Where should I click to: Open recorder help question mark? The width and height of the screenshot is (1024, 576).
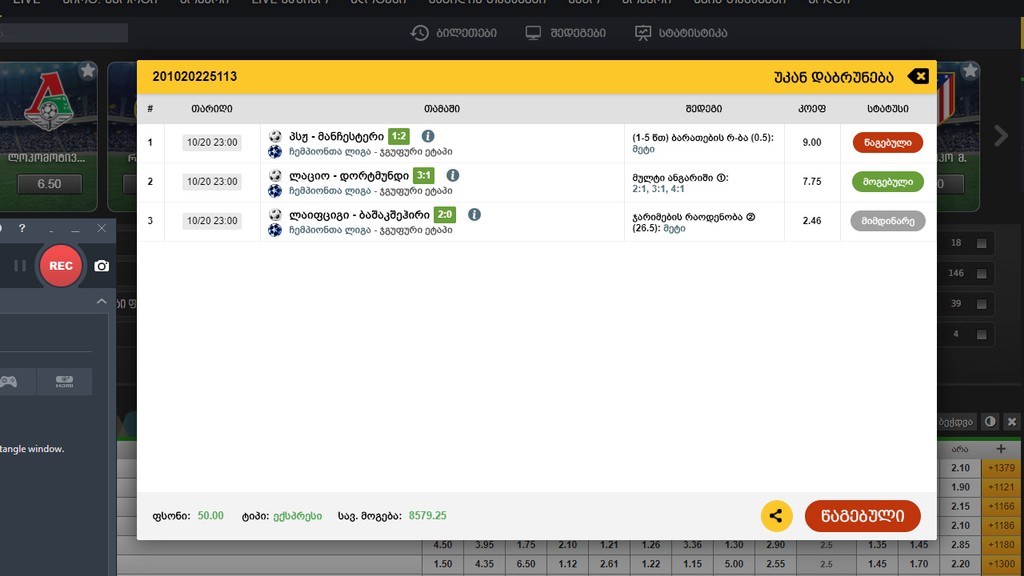coord(22,228)
